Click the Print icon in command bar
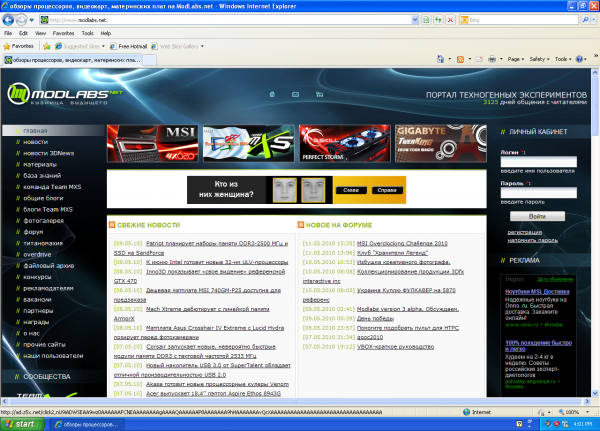Screen dimensions: 600x431 click(x=492, y=59)
